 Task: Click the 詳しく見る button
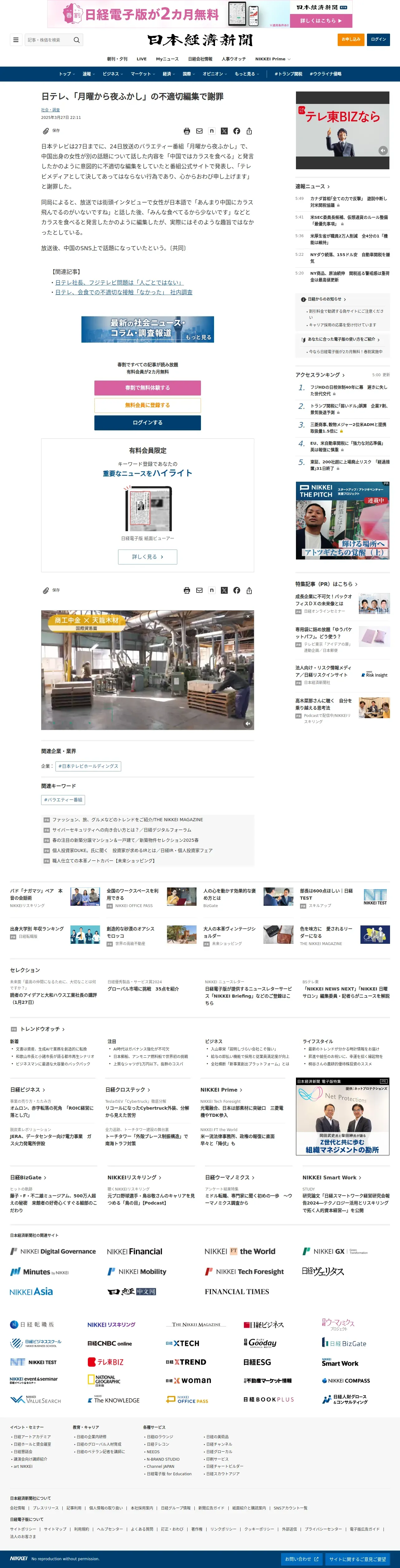148,556
